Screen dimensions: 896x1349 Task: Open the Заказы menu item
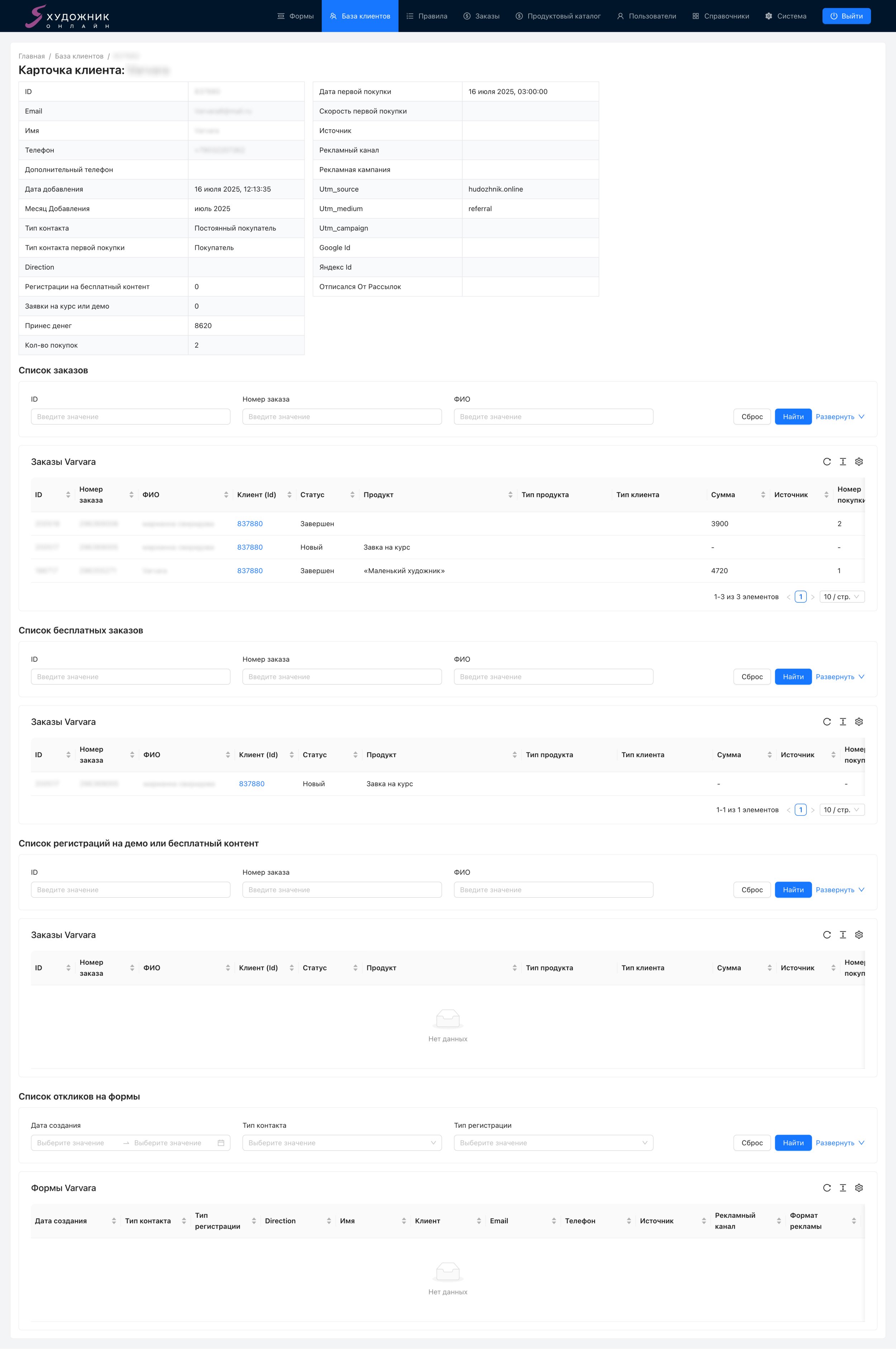(x=481, y=16)
